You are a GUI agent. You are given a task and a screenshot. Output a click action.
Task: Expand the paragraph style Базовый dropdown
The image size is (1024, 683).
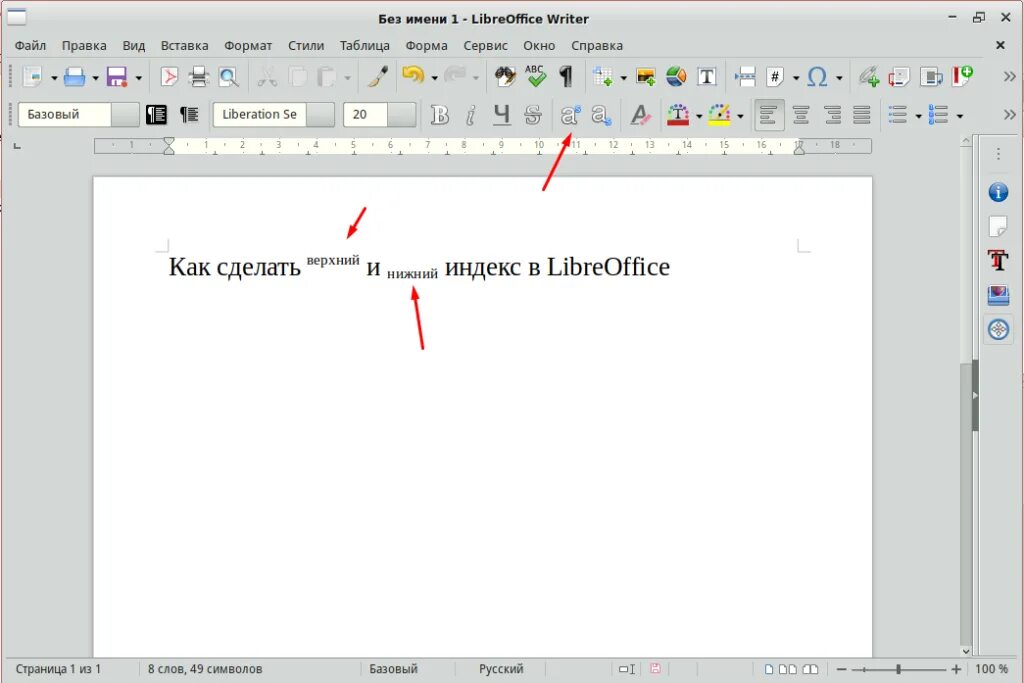coord(125,115)
